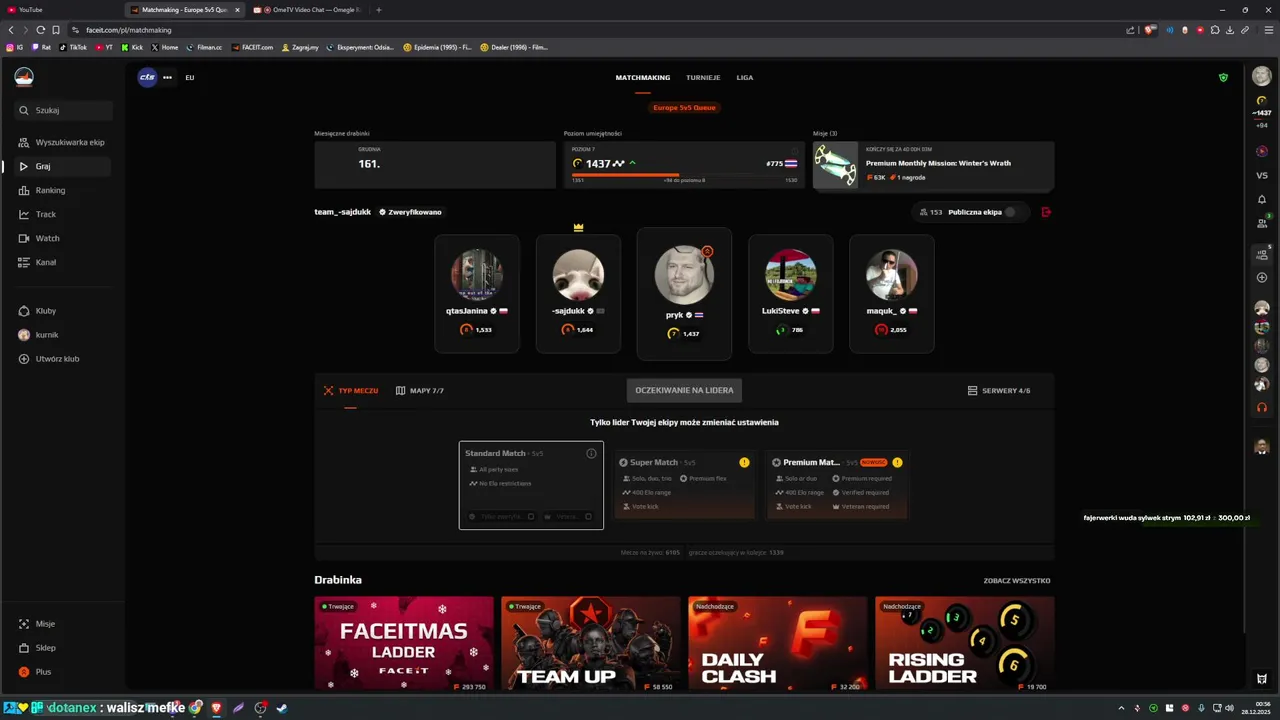This screenshot has width=1280, height=720.
Task: Open Watch in the sidebar
Action: [62, 238]
